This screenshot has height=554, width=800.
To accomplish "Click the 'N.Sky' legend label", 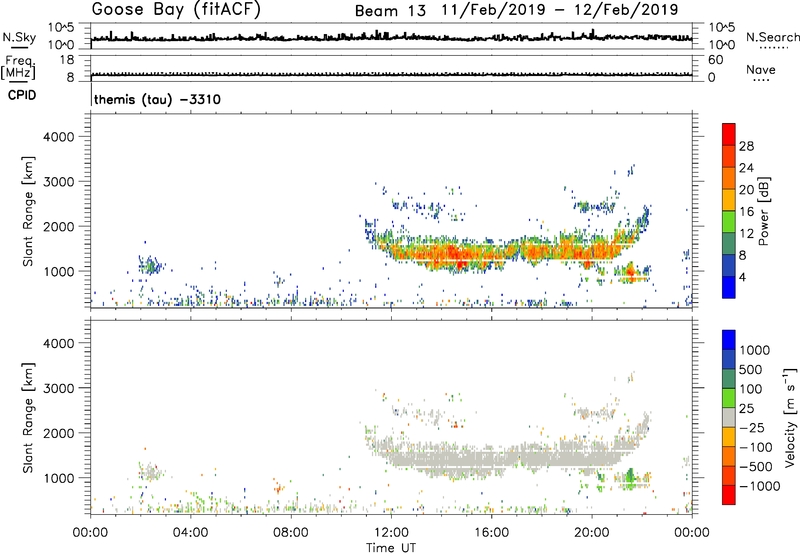I will point(19,37).
